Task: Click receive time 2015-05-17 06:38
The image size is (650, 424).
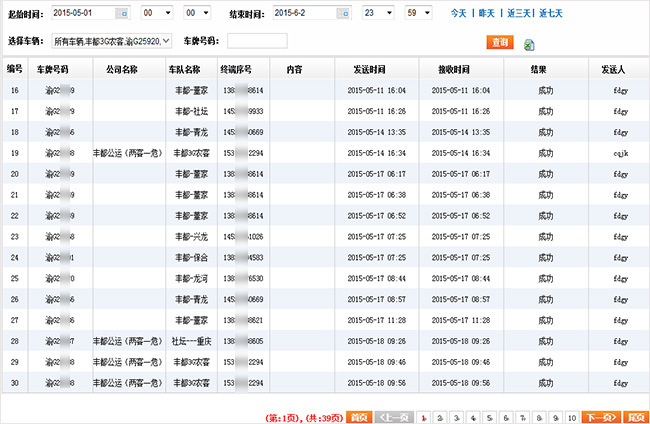Action: click(x=461, y=195)
